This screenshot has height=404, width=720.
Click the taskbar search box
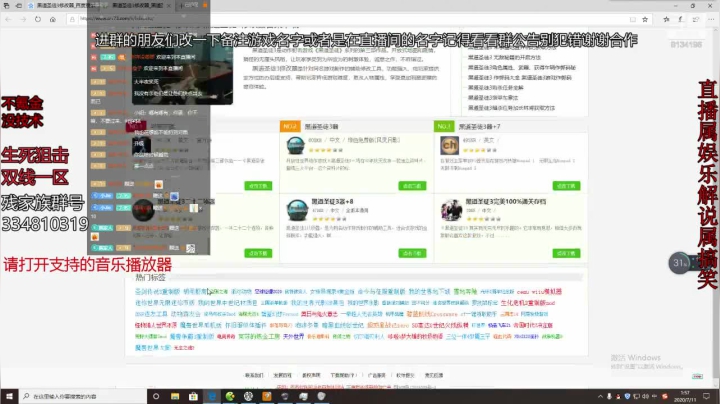click(82, 396)
